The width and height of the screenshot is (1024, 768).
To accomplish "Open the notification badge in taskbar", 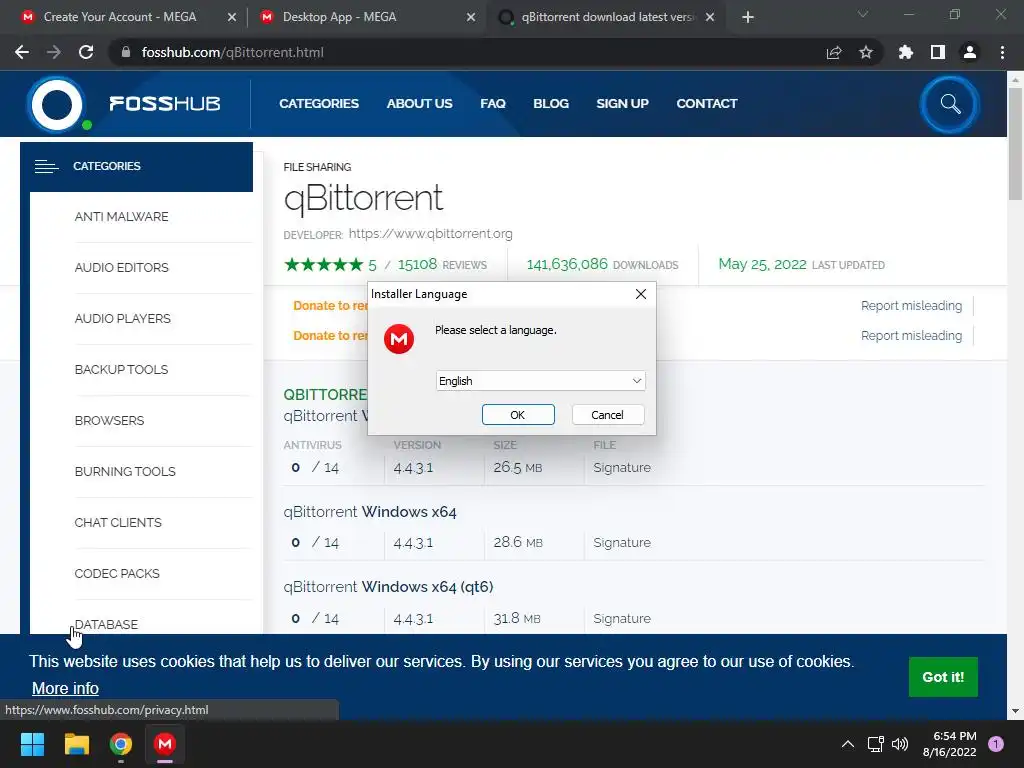I will (996, 744).
